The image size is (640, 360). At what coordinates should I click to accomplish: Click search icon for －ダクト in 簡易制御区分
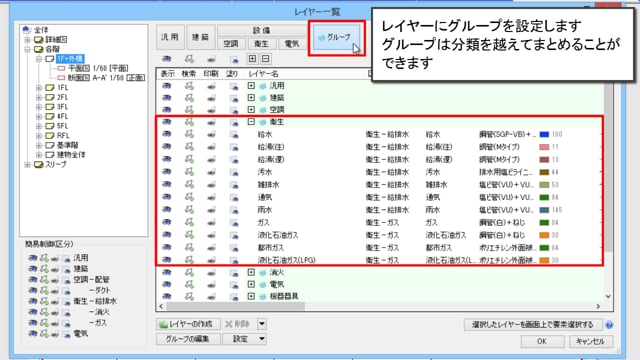[44, 290]
